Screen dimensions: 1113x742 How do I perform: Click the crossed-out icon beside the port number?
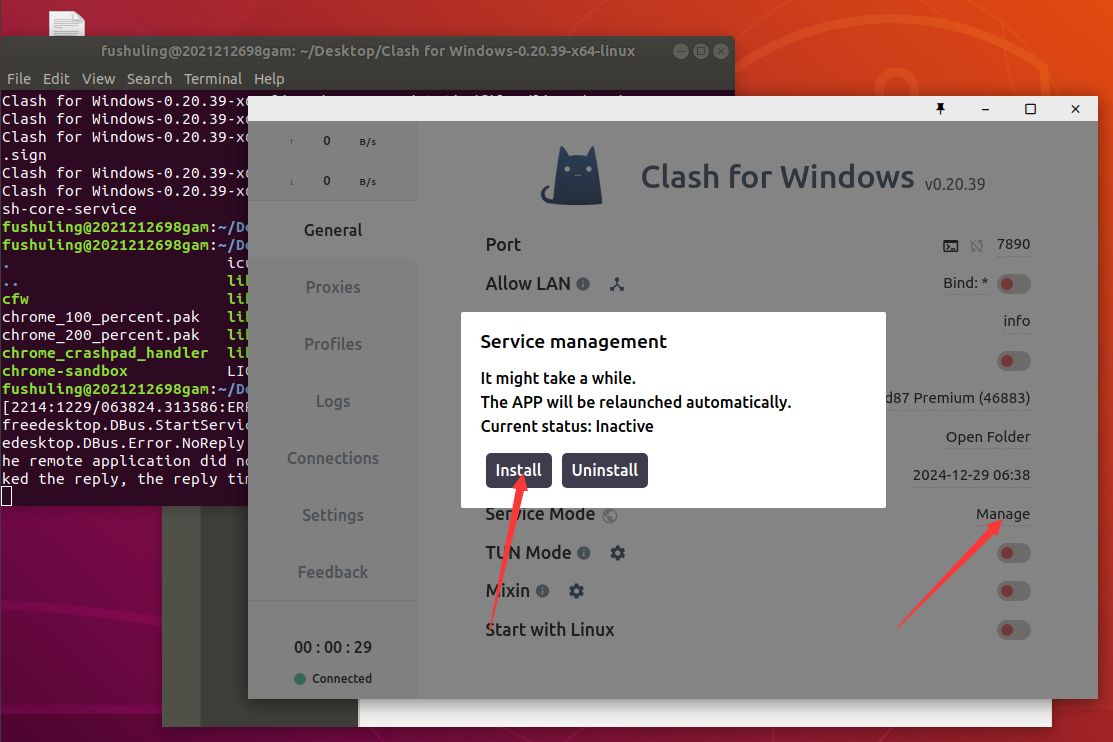click(x=975, y=244)
